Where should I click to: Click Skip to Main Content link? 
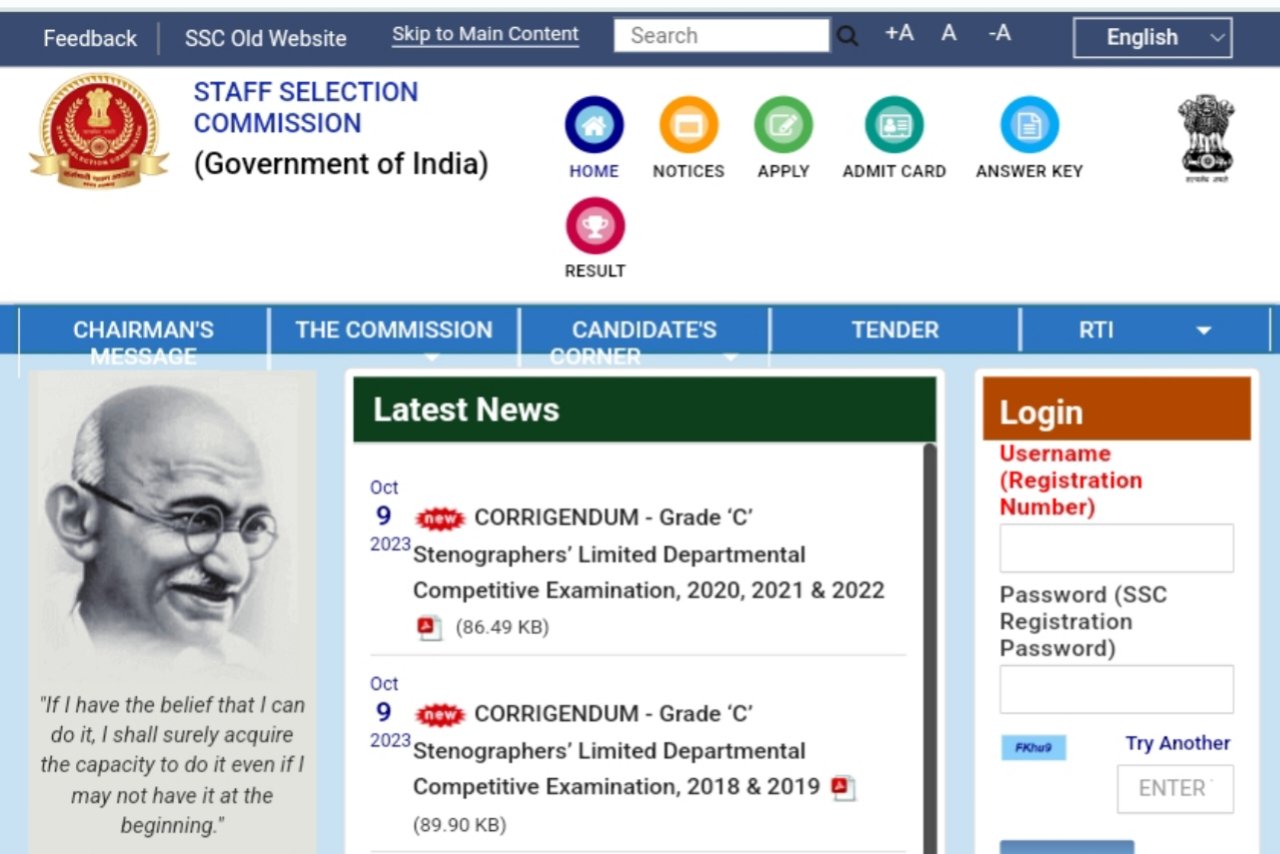point(485,34)
